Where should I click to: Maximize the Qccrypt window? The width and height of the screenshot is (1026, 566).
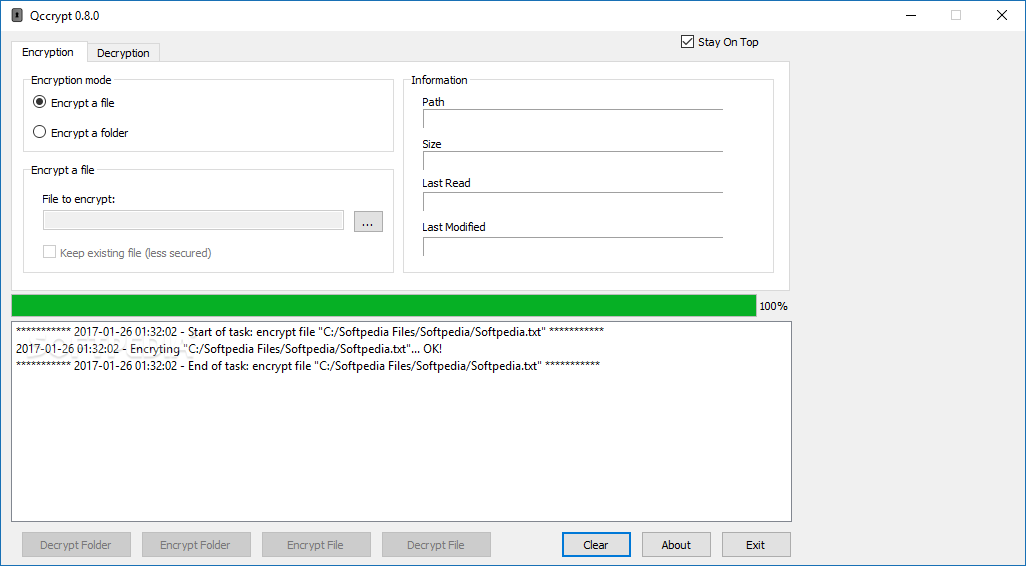tap(956, 15)
